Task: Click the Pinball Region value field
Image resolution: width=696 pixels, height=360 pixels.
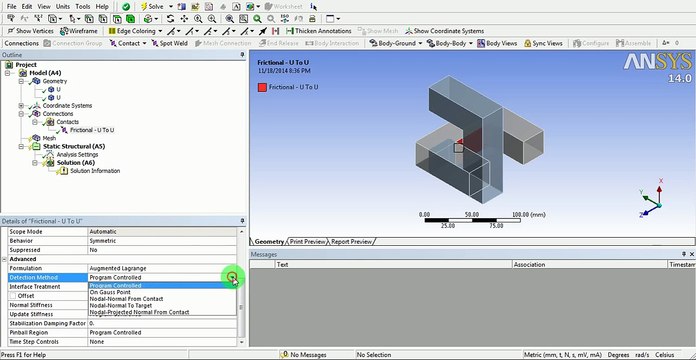Action: pyautogui.click(x=162, y=332)
